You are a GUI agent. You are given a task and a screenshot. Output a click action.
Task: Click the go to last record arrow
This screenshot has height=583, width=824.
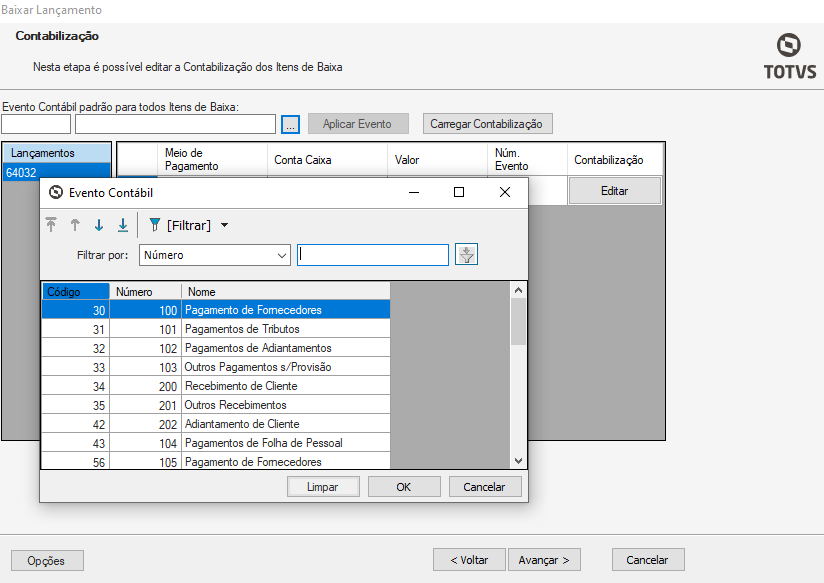pyautogui.click(x=123, y=226)
